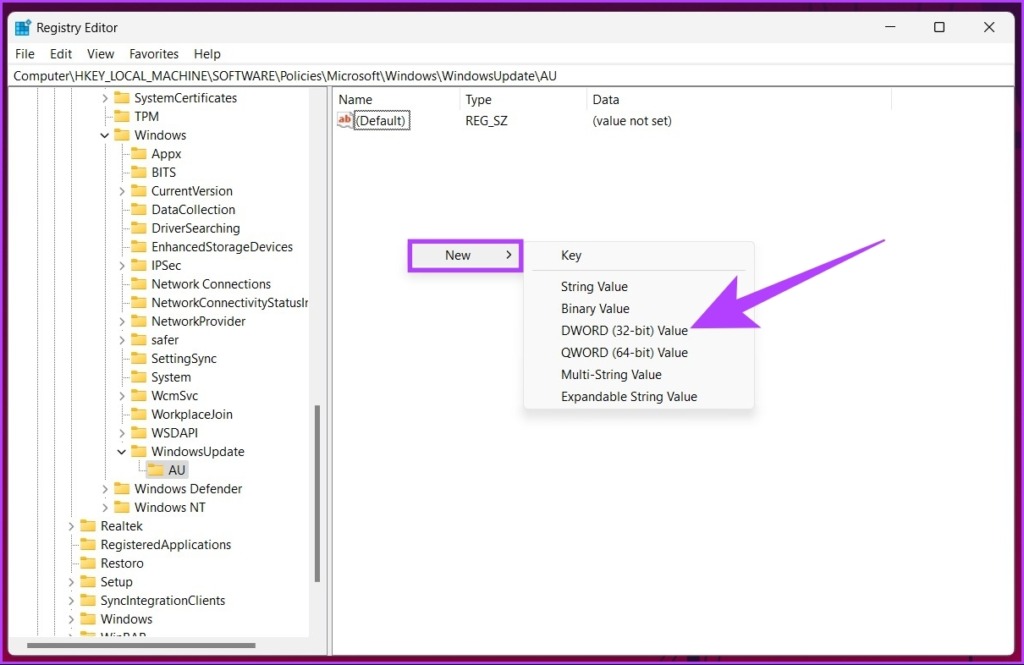Image resolution: width=1024 pixels, height=665 pixels.
Task: Click the New context menu item
Action: [x=465, y=255]
